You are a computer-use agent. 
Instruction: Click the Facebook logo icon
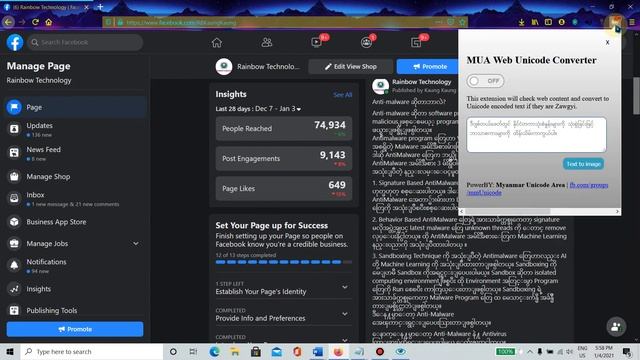pos(15,42)
